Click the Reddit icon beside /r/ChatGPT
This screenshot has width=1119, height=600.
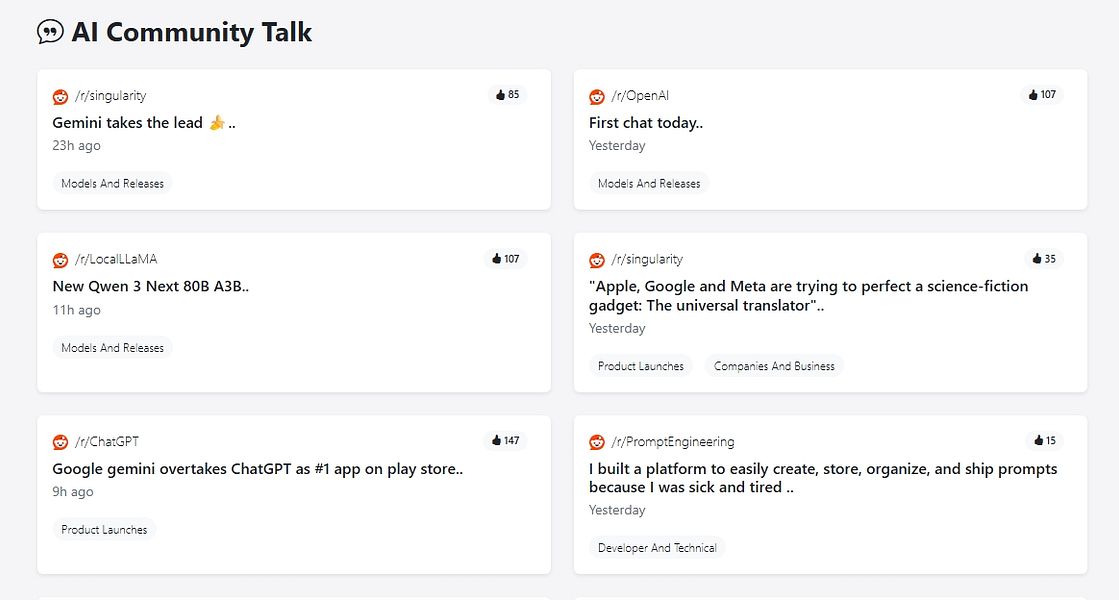[61, 442]
